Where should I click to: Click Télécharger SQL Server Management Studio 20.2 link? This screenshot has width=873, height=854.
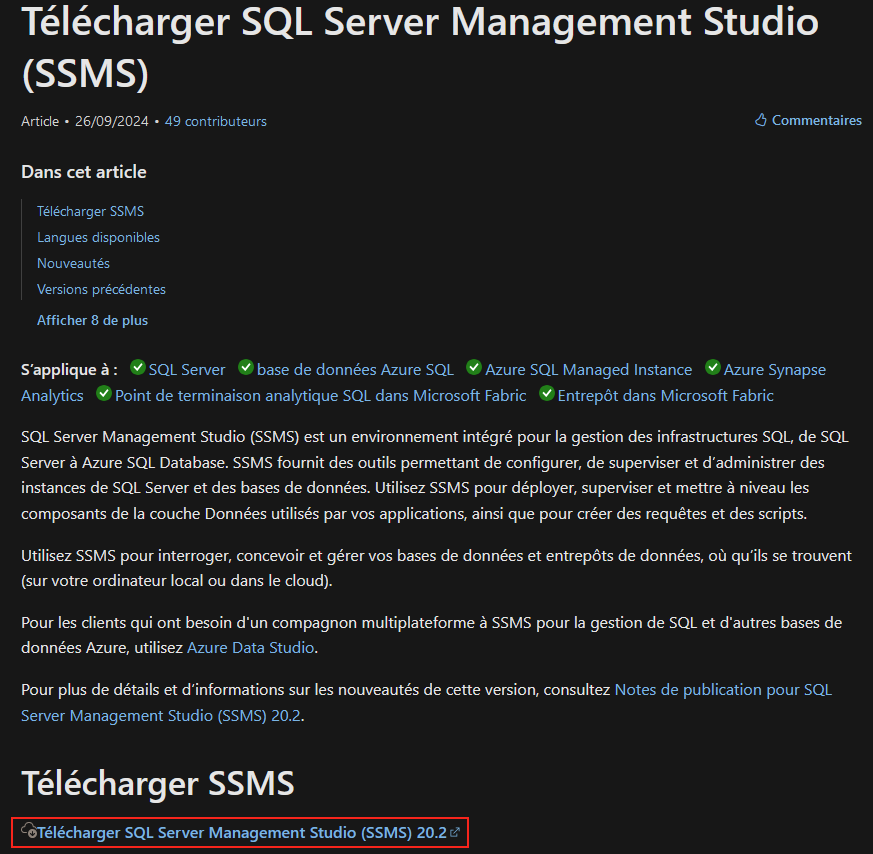pyautogui.click(x=242, y=833)
